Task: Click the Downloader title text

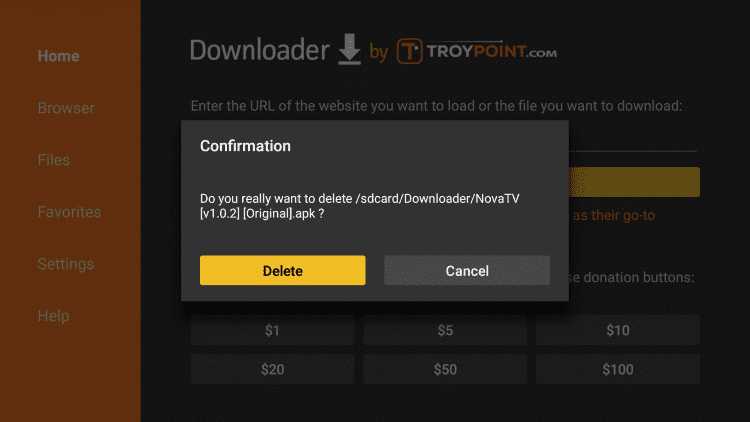Action: (x=259, y=50)
